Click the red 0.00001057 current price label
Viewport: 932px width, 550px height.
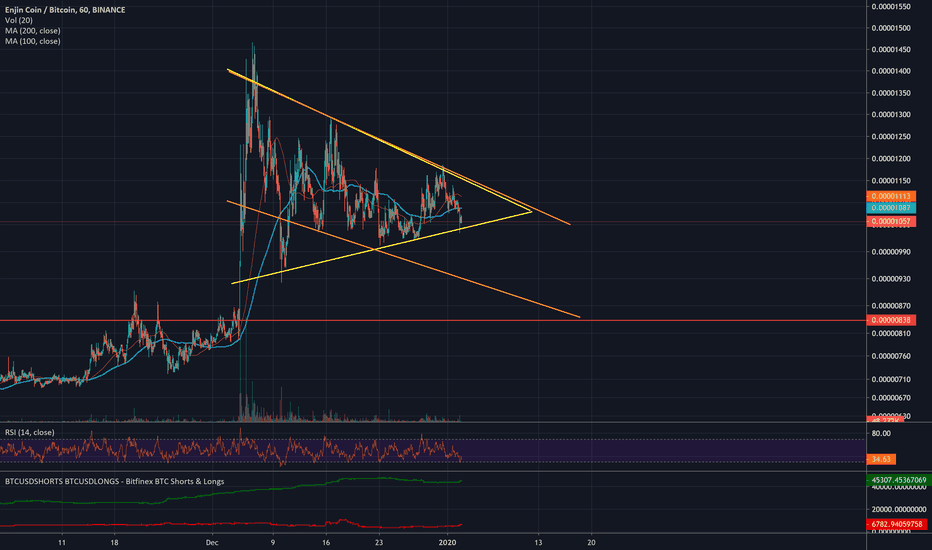[x=891, y=221]
